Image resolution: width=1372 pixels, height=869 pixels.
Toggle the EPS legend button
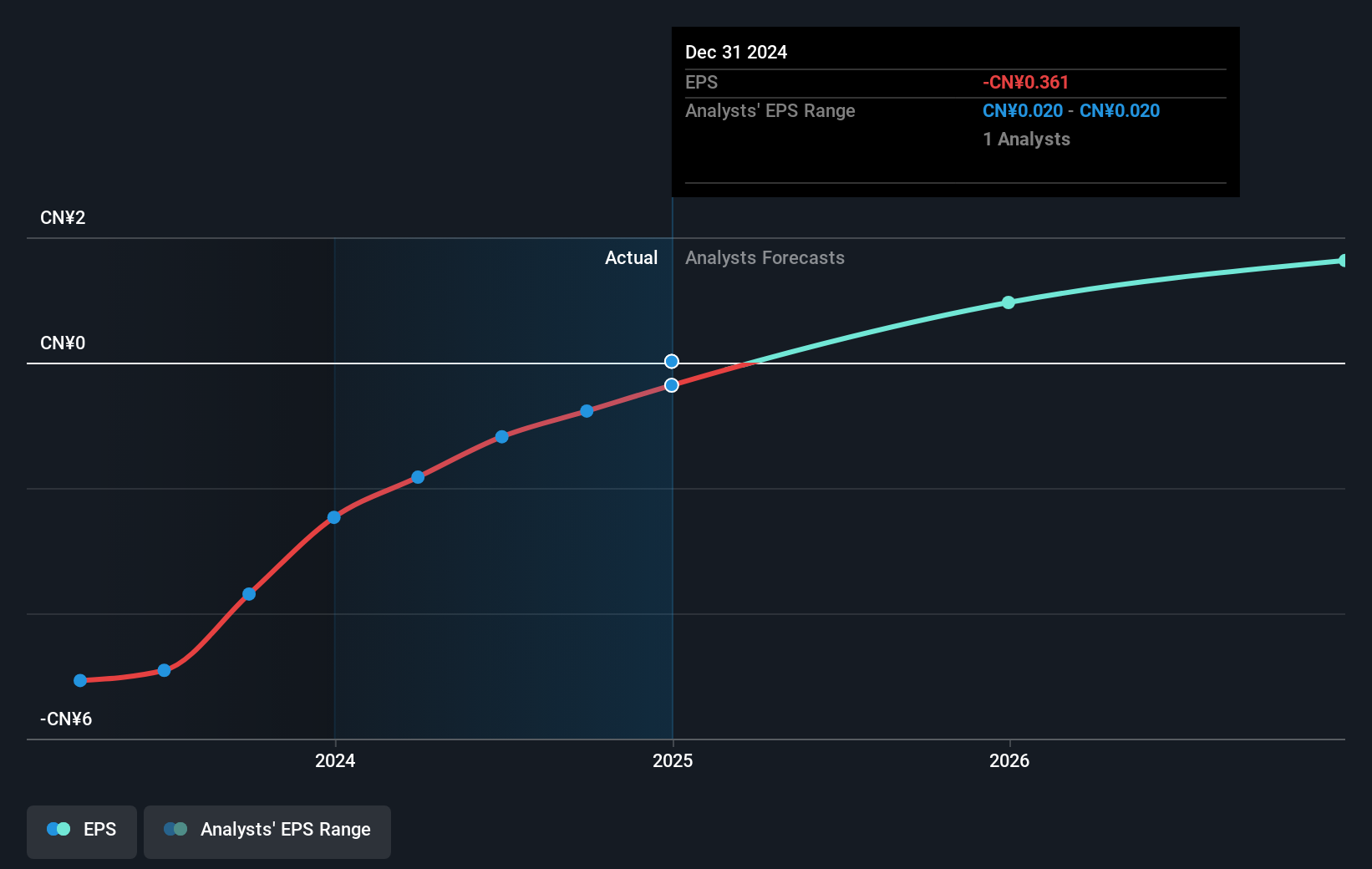[x=82, y=831]
